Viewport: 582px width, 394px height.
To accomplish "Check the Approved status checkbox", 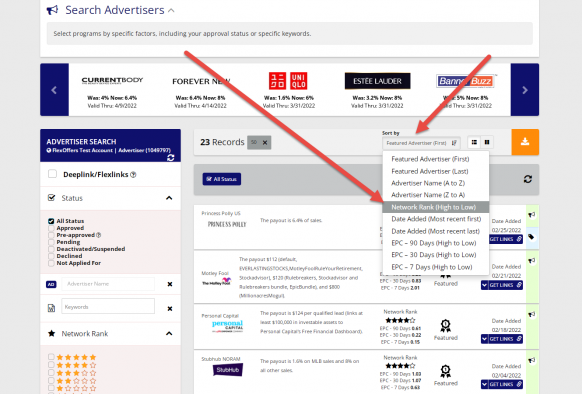I will coord(51,228).
